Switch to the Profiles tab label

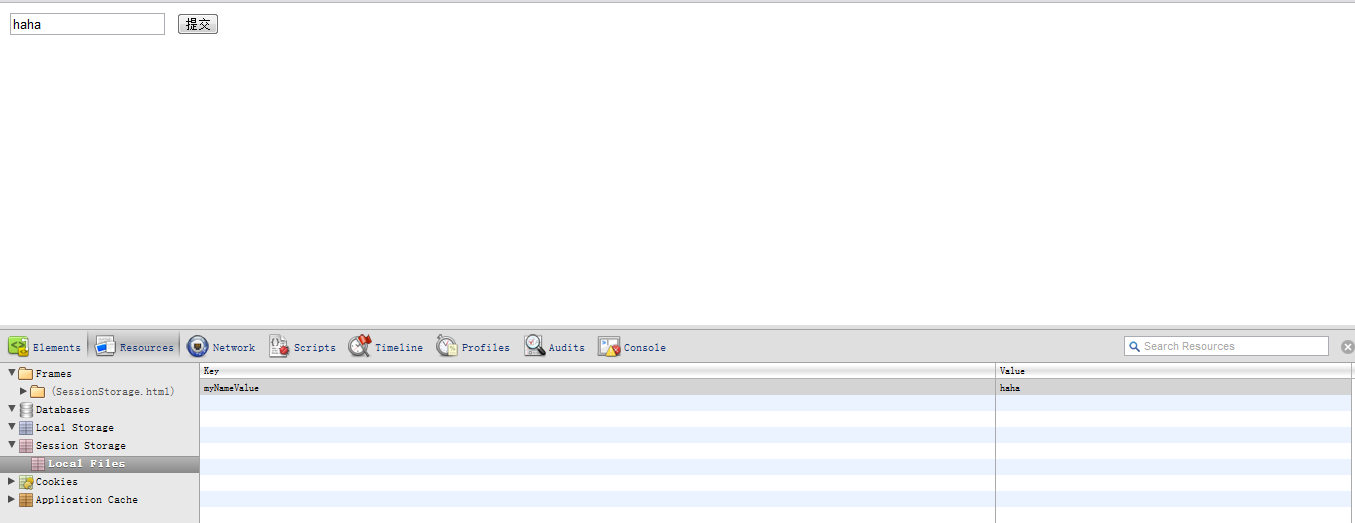(486, 348)
